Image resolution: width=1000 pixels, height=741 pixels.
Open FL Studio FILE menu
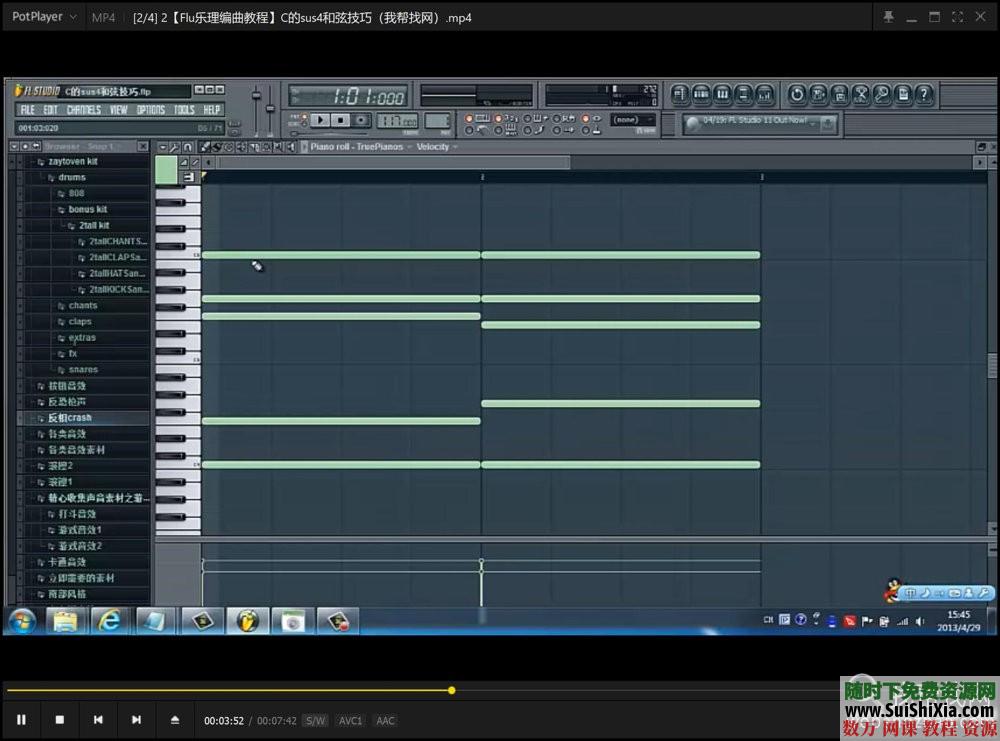(x=27, y=110)
